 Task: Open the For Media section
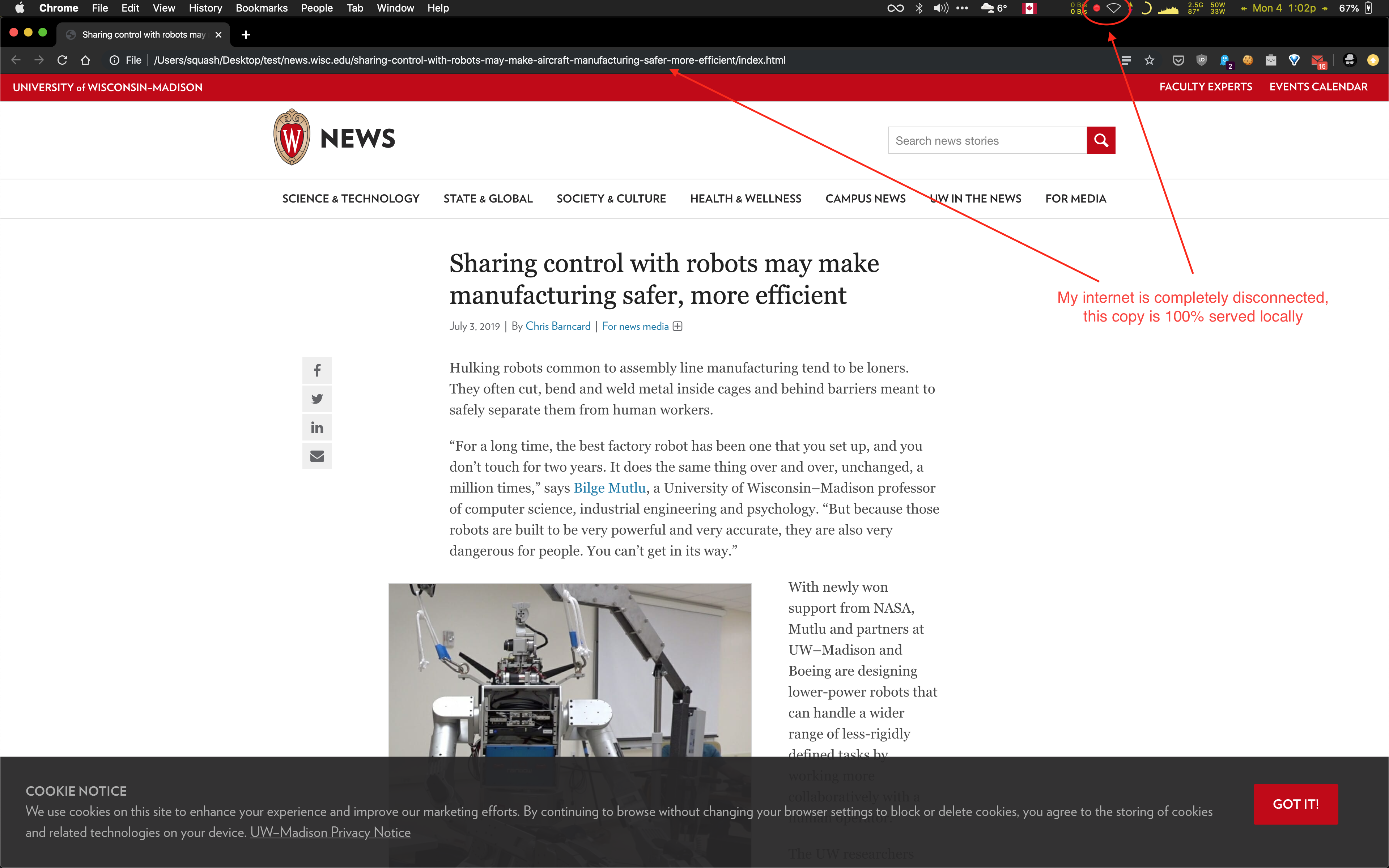coord(1076,199)
